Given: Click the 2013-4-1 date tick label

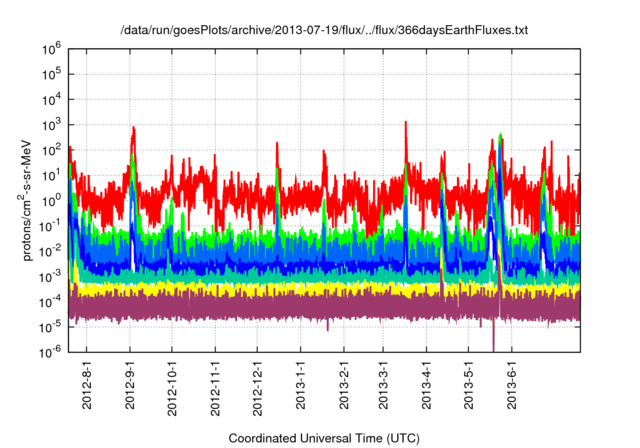Looking at the screenshot, I should point(428,386).
